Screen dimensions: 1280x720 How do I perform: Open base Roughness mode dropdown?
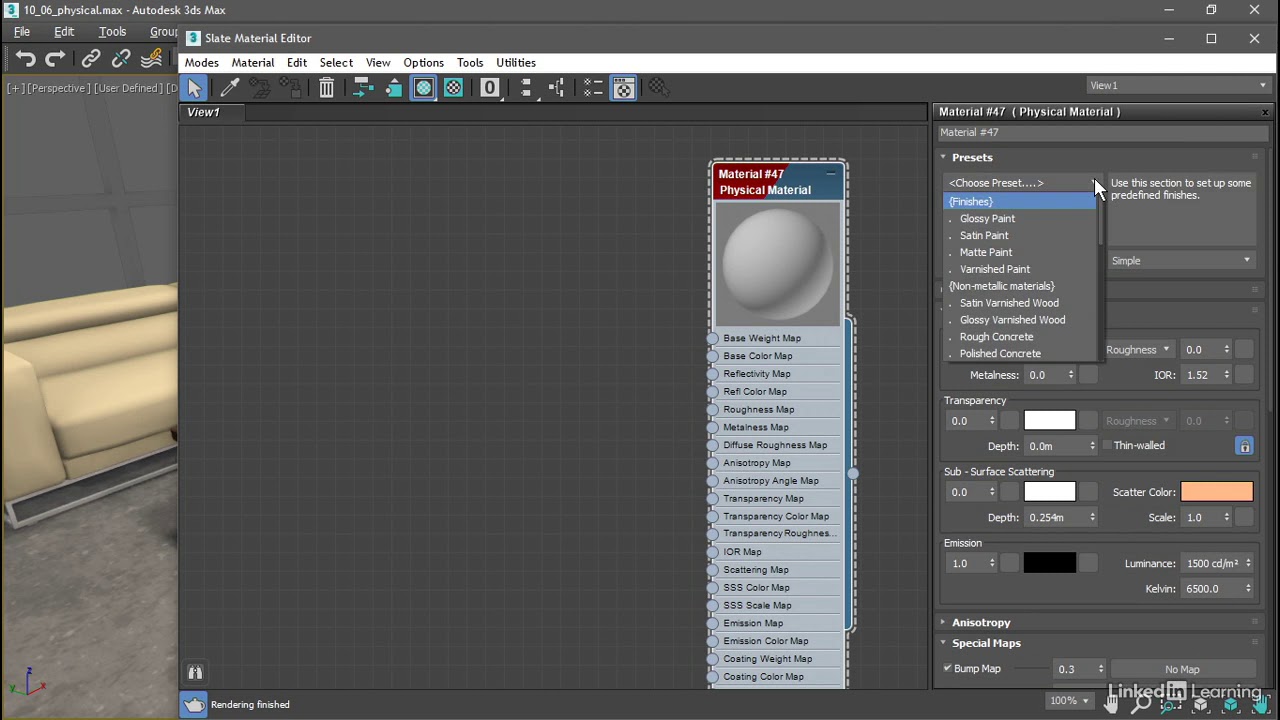1137,350
